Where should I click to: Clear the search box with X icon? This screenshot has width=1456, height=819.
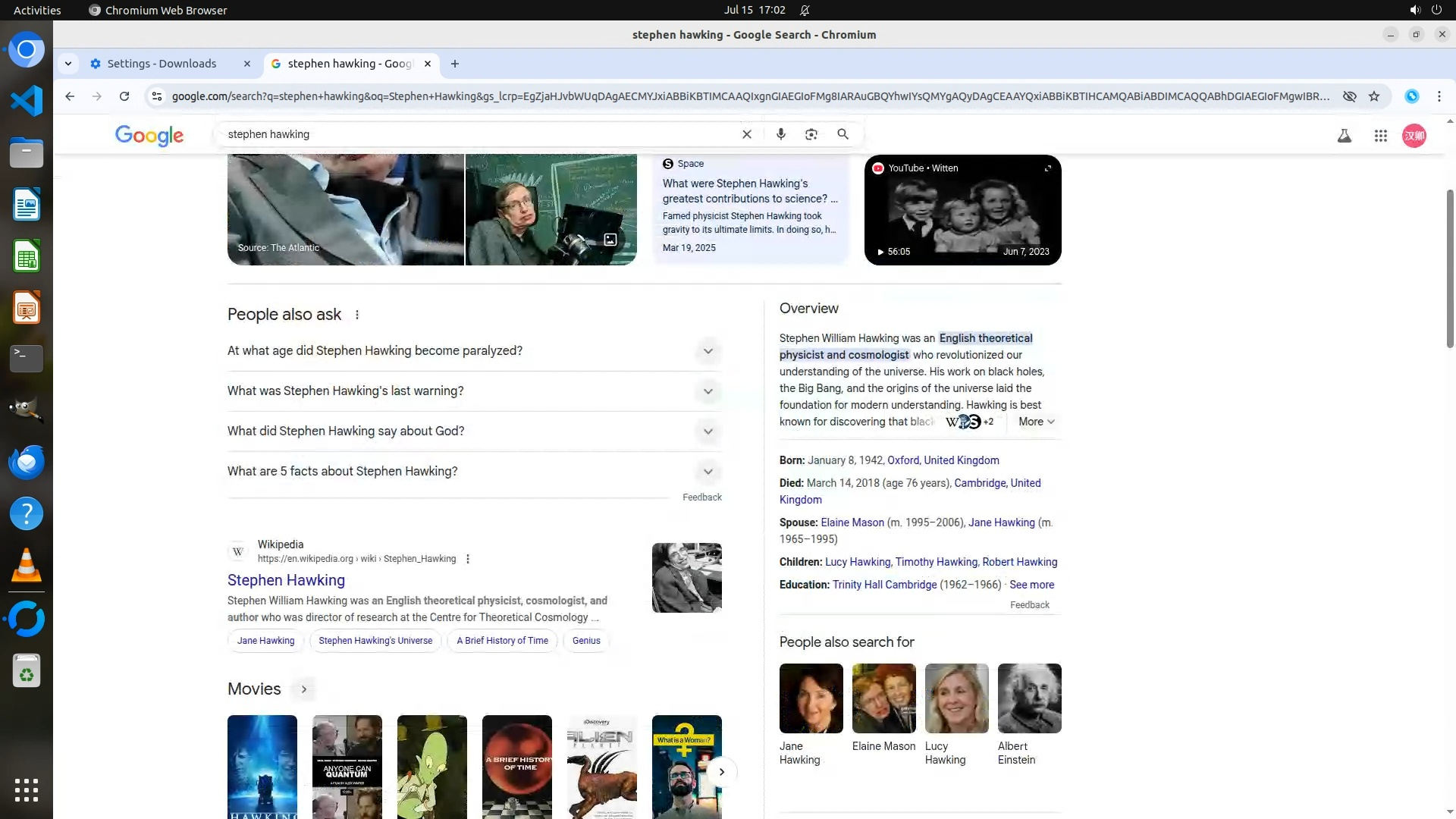pos(747,134)
